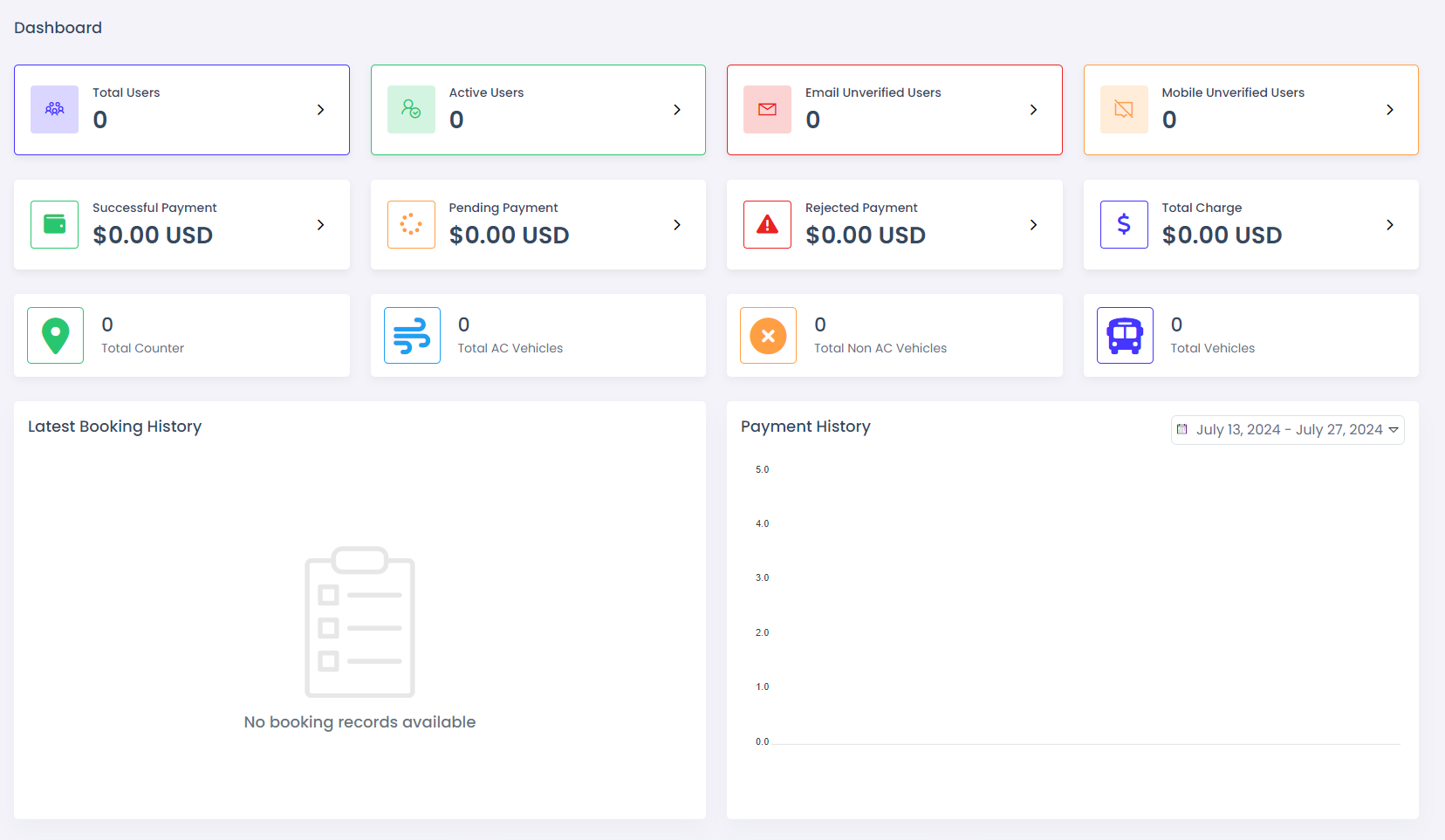The image size is (1445, 840).
Task: Click the calendar icon in date picker
Action: point(1182,429)
